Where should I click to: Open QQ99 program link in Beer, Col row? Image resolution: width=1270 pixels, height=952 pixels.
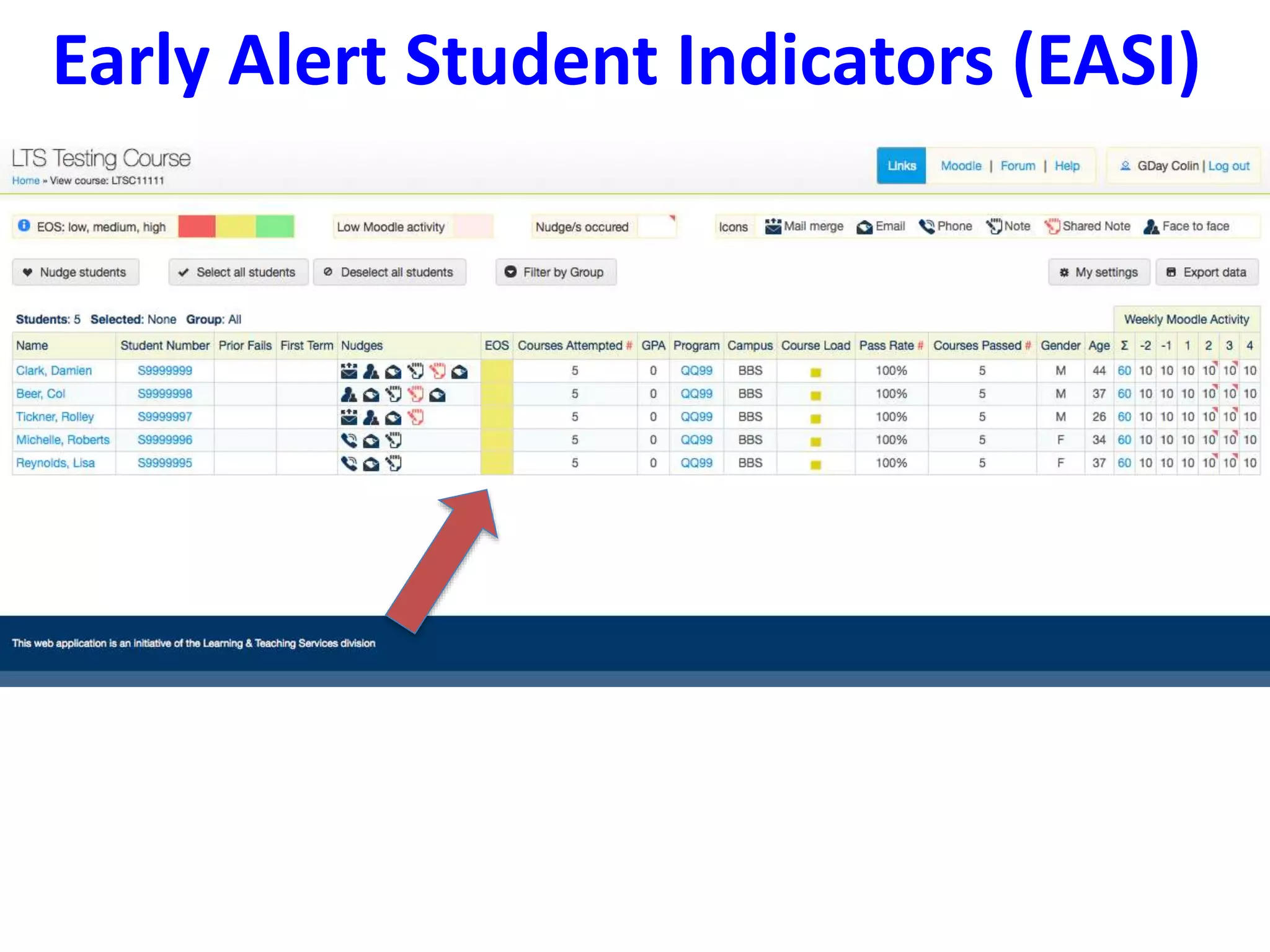coord(696,394)
